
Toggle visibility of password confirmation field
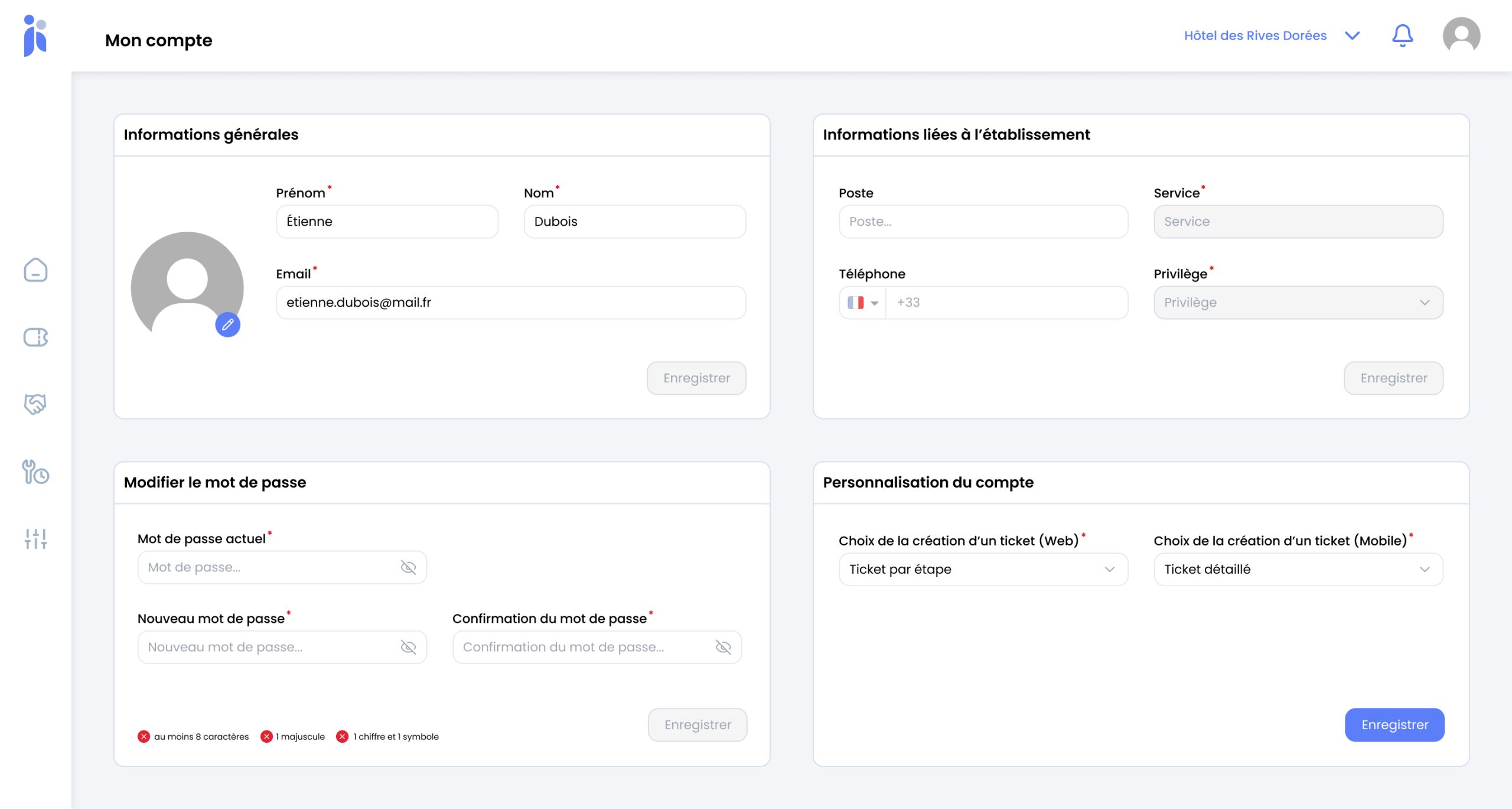click(x=723, y=647)
